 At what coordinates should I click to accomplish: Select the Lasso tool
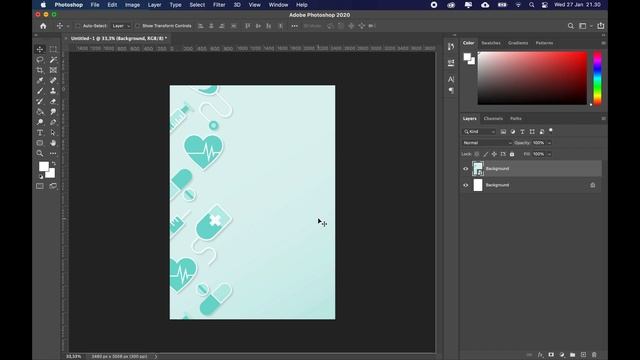pos(40,60)
